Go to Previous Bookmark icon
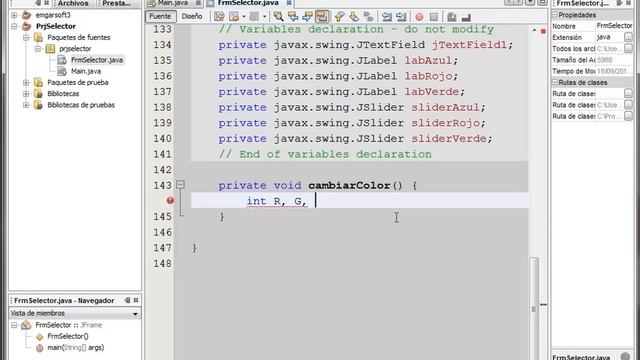The height and width of the screenshot is (360, 640). point(339,17)
